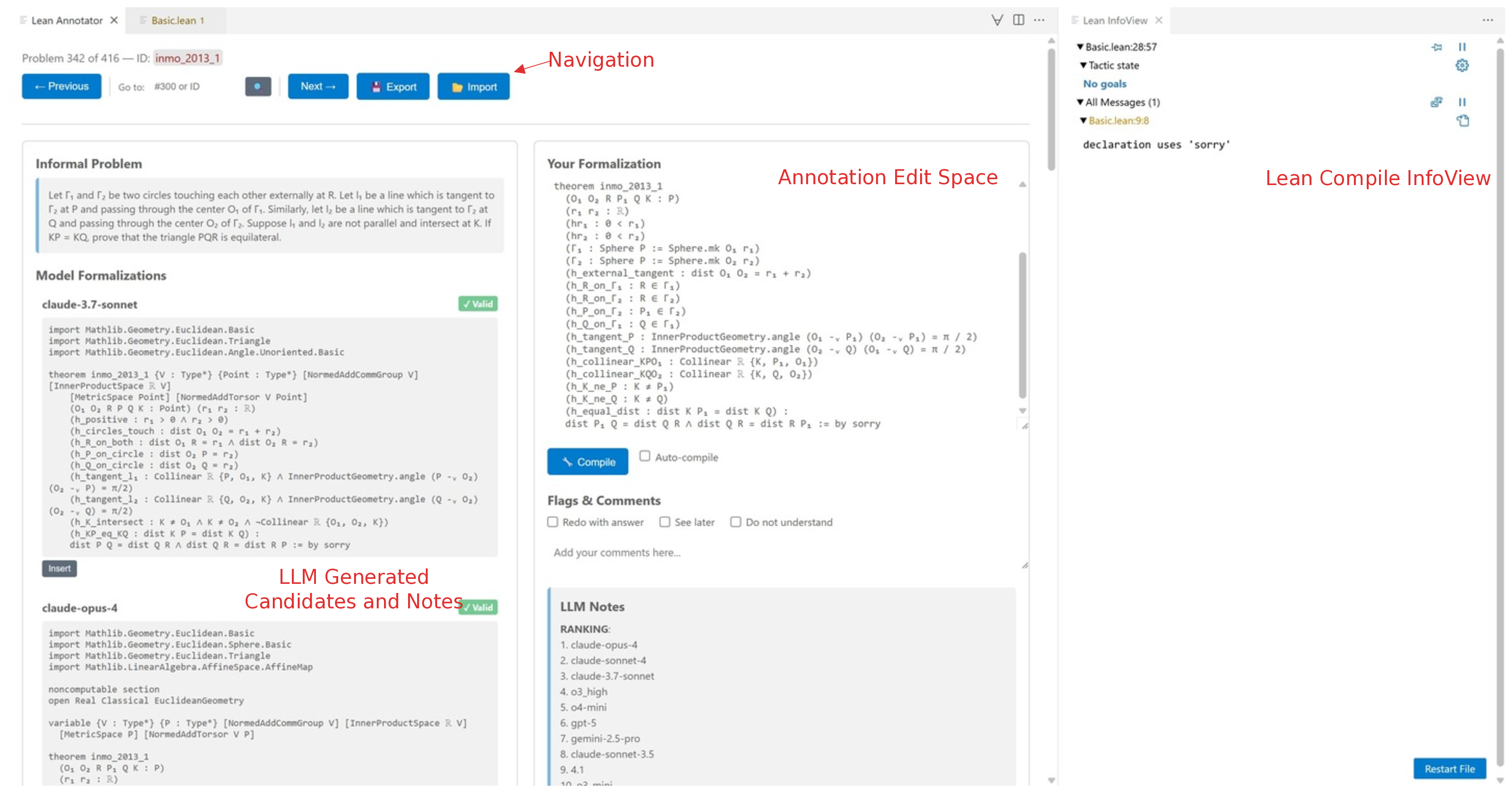Click the copy-to-comment icon beside Basic.lean:9:8
The image size is (1512, 793).
(1463, 121)
